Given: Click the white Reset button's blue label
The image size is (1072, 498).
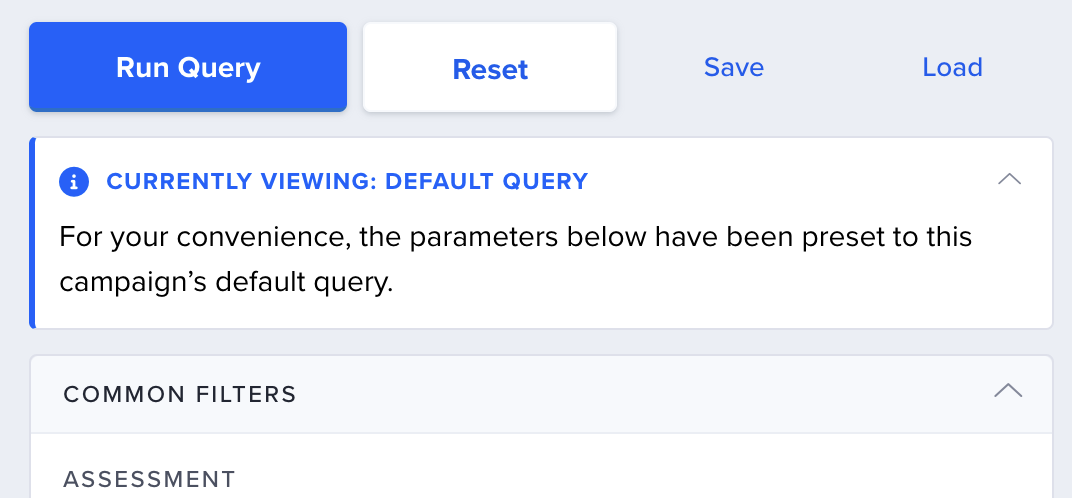Looking at the screenshot, I should [x=490, y=69].
